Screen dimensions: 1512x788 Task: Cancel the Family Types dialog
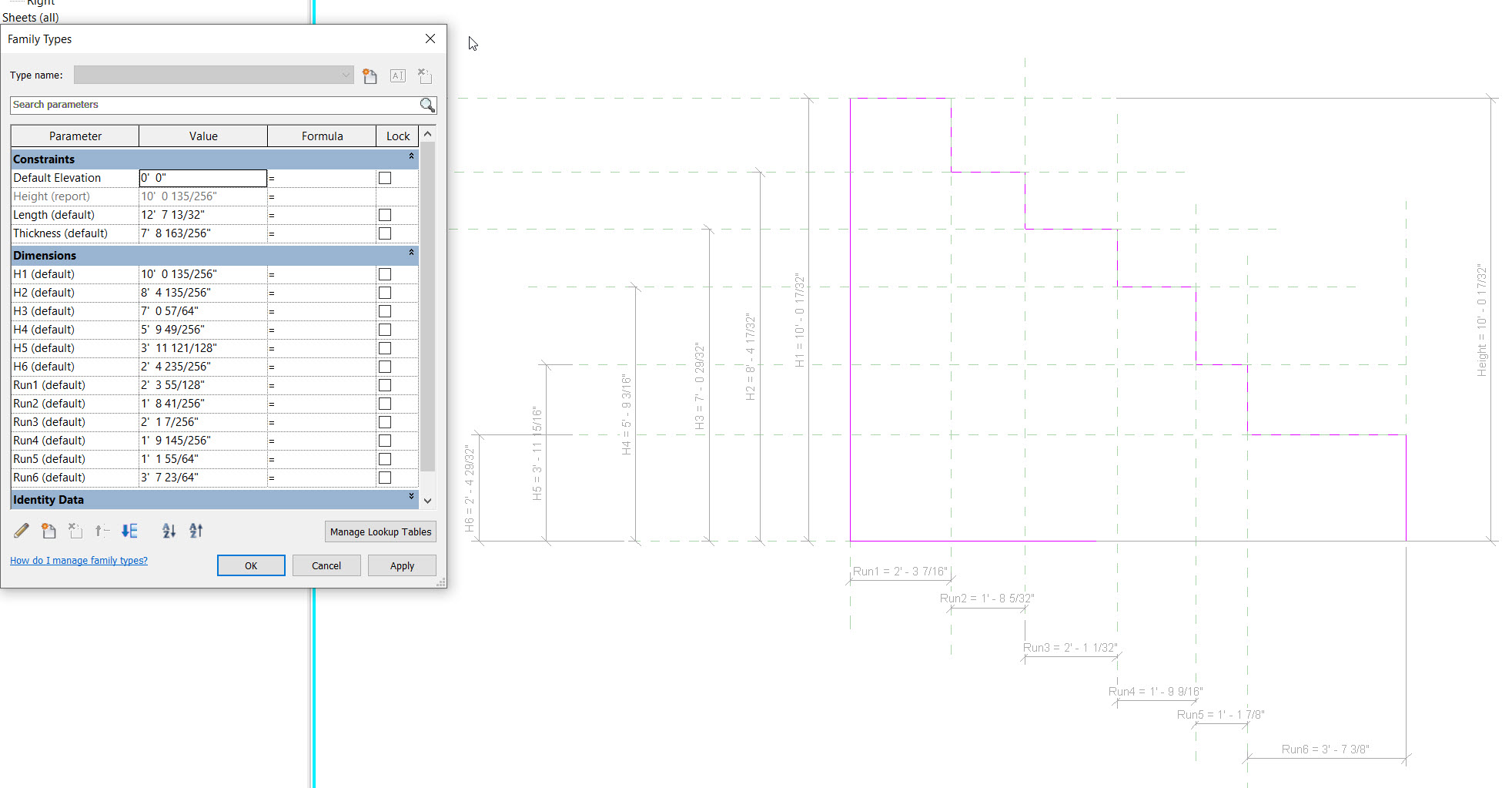click(326, 565)
